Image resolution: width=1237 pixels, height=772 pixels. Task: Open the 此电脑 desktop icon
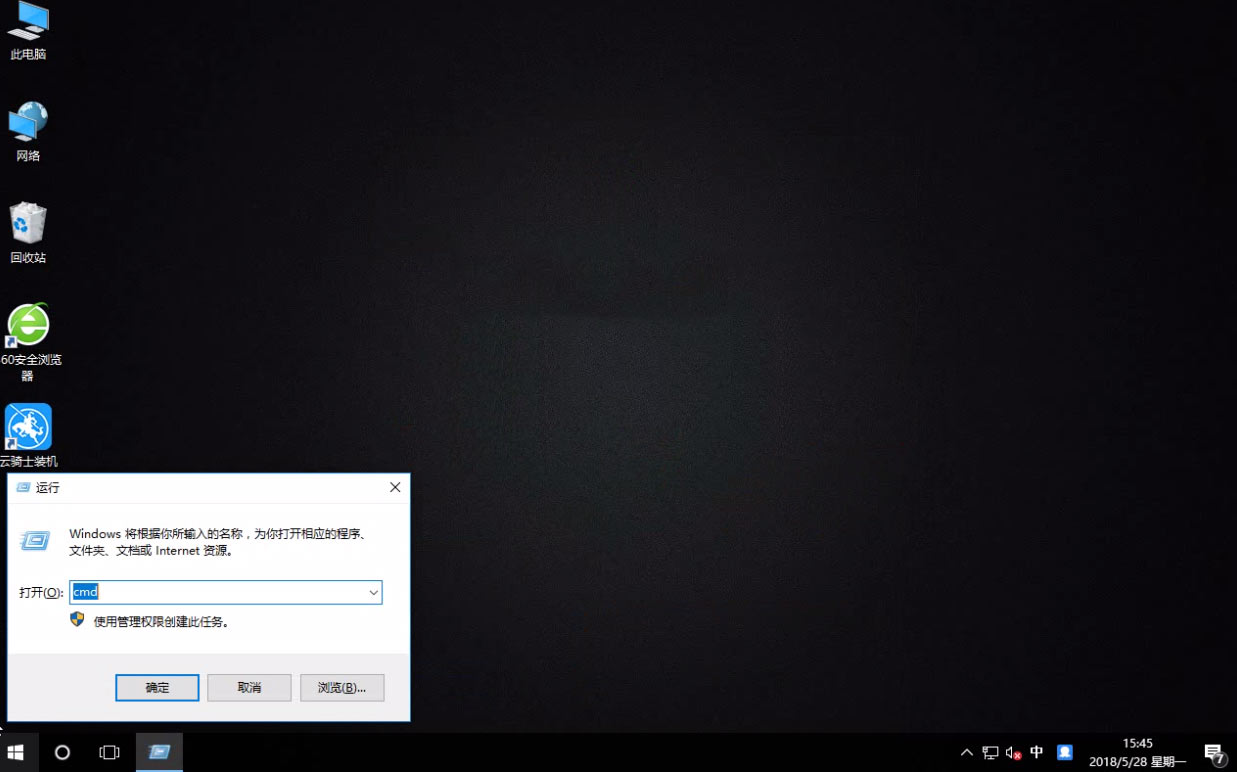28,28
